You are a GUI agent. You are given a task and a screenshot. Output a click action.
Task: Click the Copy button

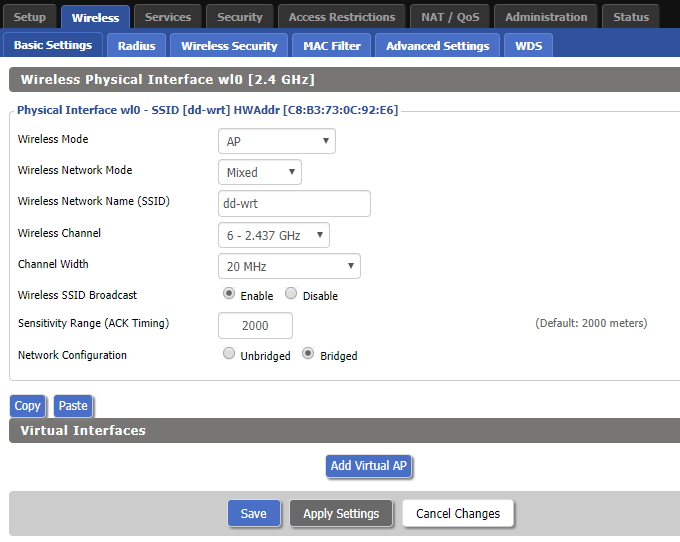point(27,406)
